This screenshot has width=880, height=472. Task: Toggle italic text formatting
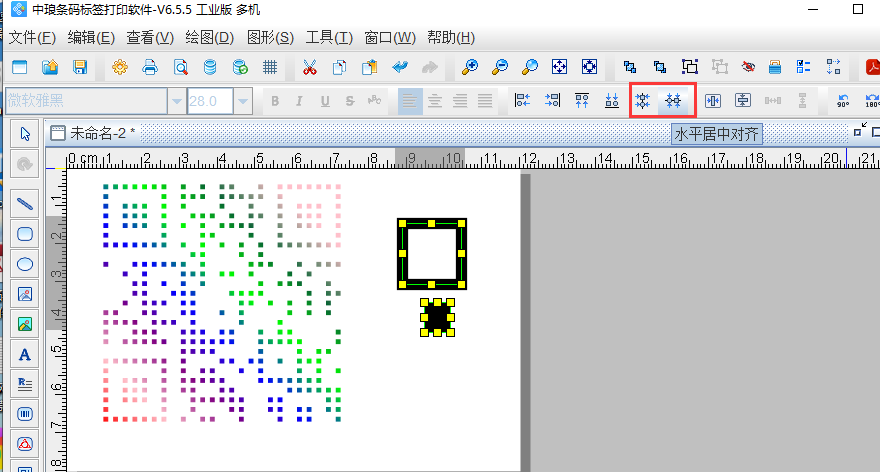(299, 101)
